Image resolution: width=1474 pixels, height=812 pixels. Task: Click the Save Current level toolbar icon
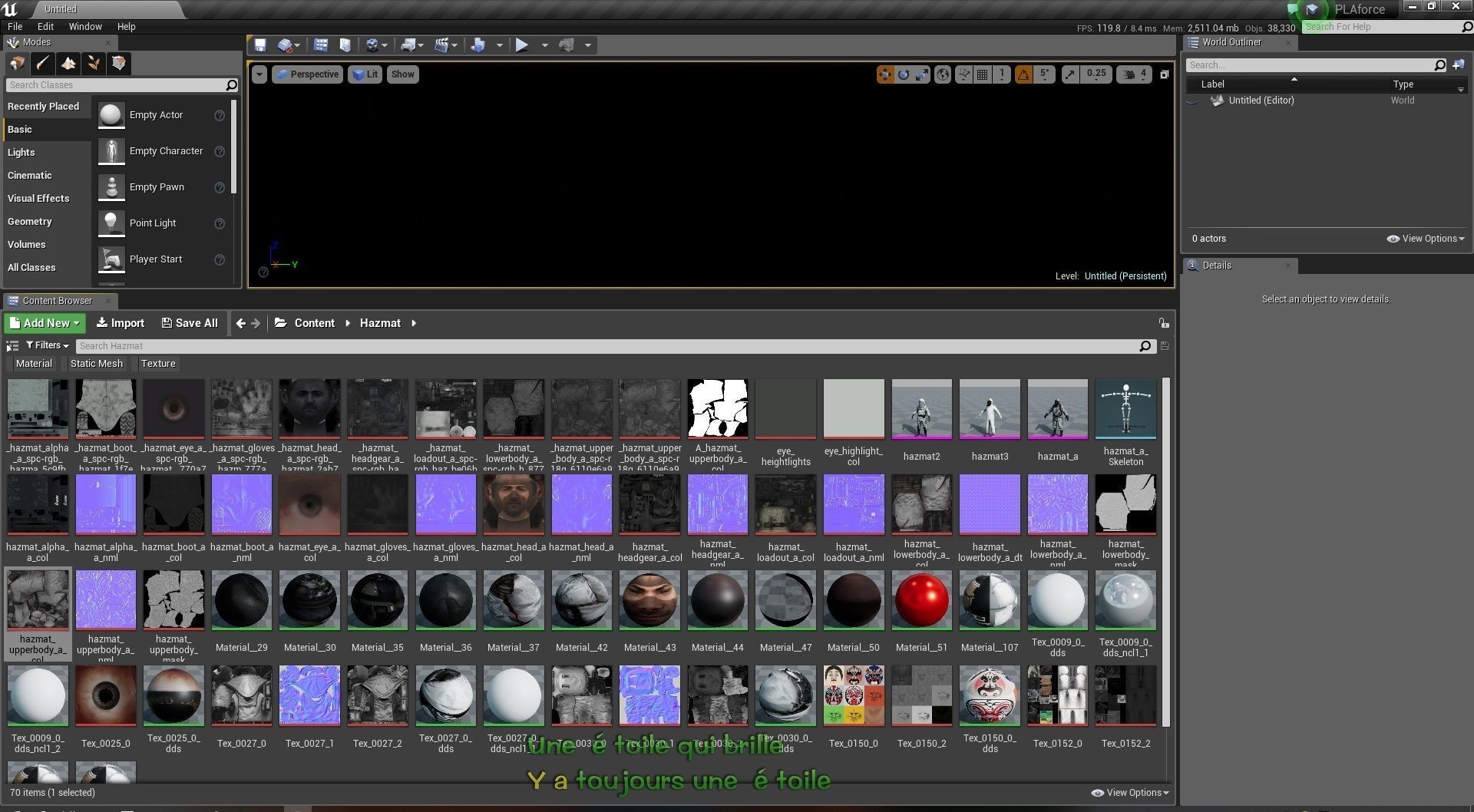pyautogui.click(x=260, y=45)
